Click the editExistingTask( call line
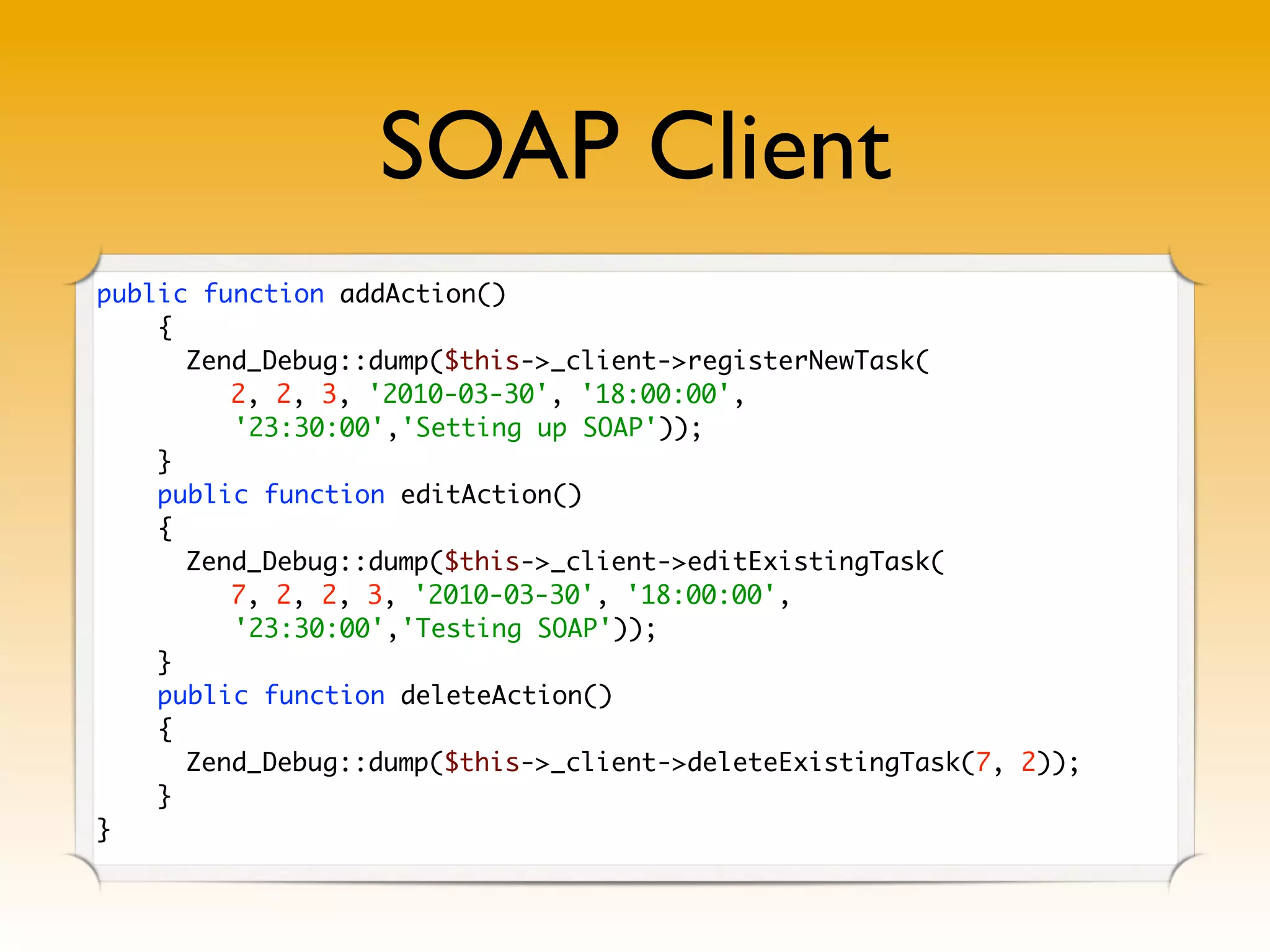This screenshot has width=1270, height=952. pyautogui.click(x=566, y=562)
